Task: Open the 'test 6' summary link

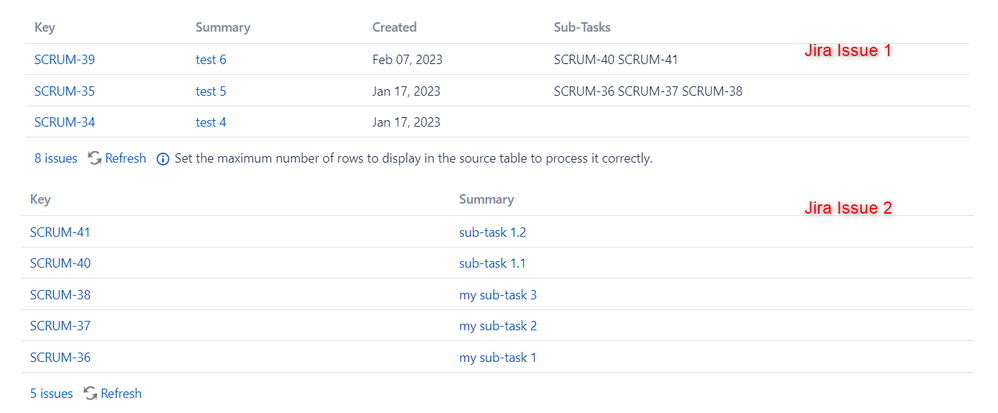Action: click(x=211, y=60)
